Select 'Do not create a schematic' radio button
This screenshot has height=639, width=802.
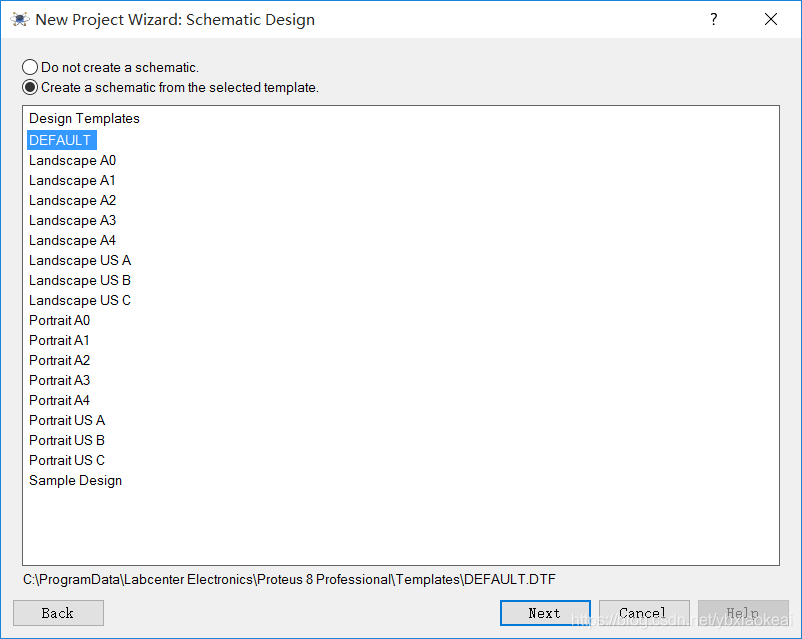point(30,67)
